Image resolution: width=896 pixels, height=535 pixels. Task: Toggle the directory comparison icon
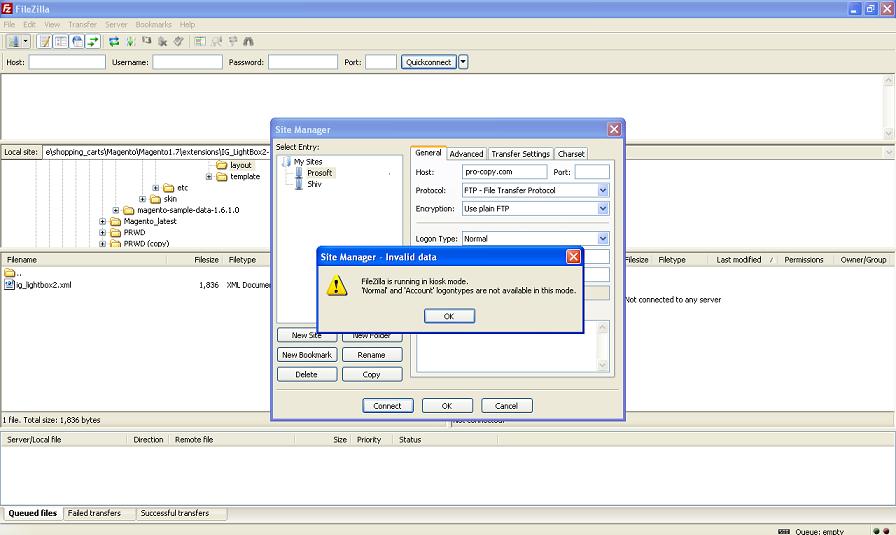[216, 41]
